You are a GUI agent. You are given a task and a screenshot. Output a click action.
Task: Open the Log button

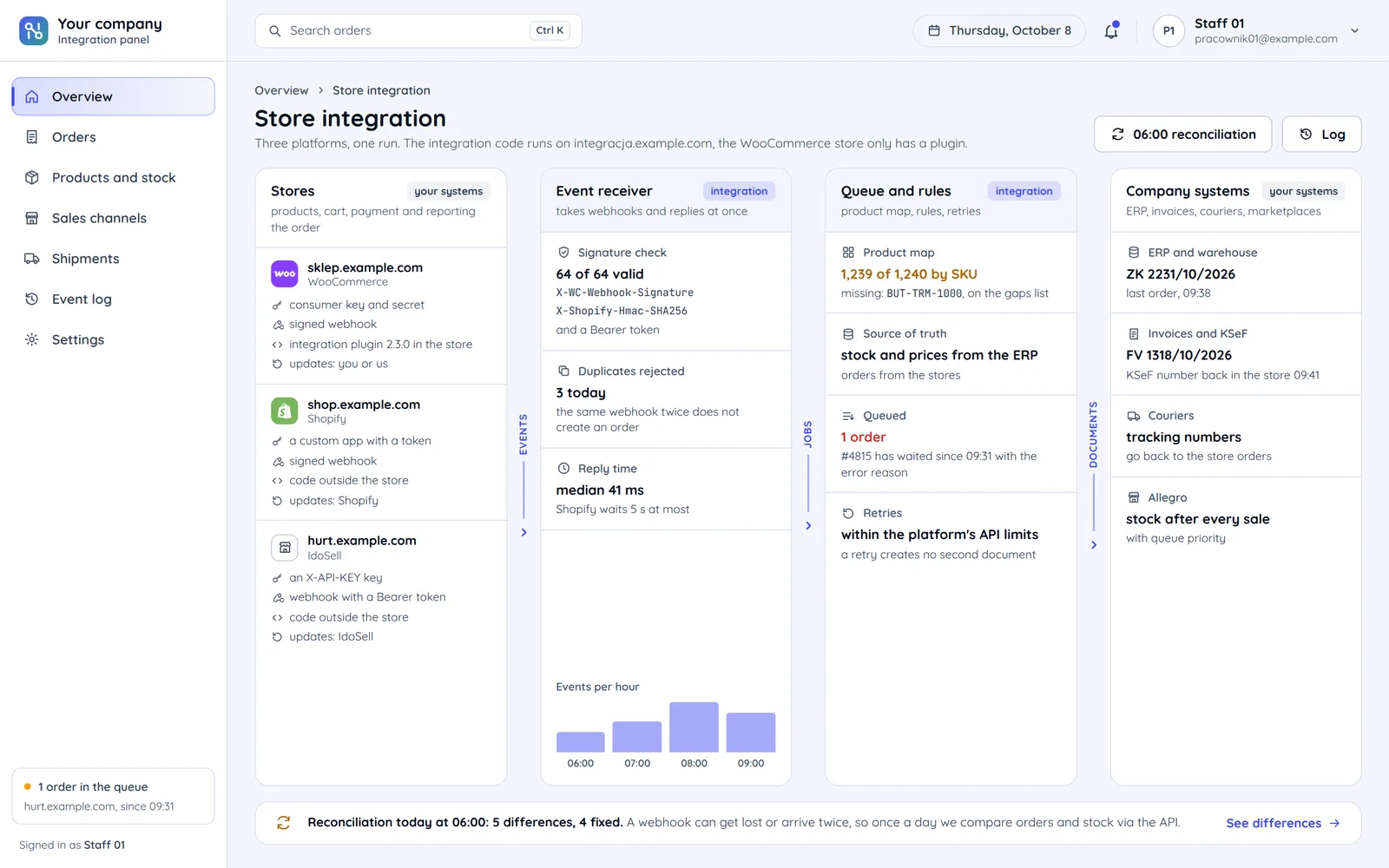point(1321,135)
